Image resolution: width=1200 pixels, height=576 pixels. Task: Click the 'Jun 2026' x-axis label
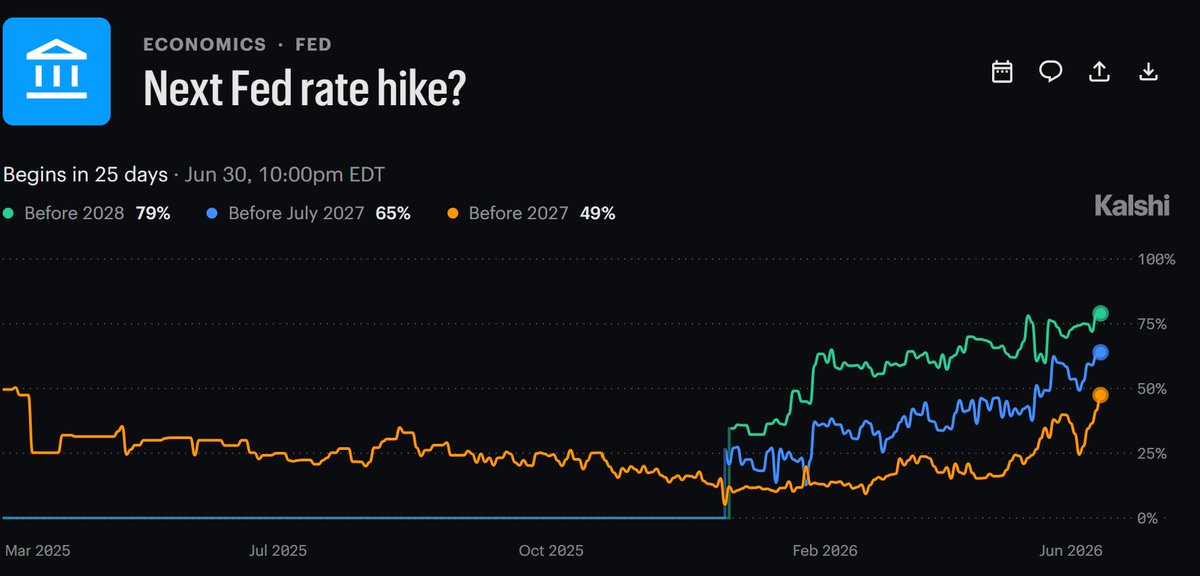coord(1072,550)
